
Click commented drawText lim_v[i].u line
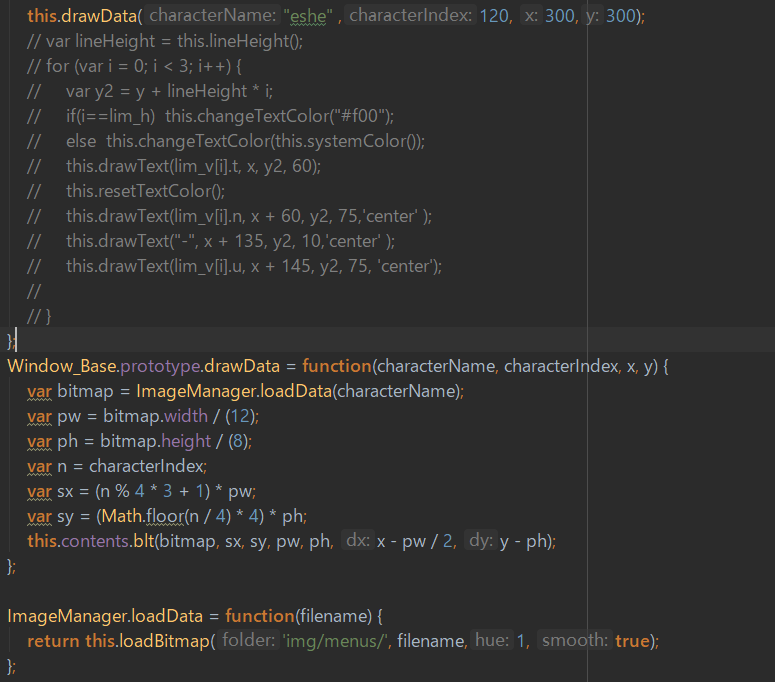coord(234,266)
